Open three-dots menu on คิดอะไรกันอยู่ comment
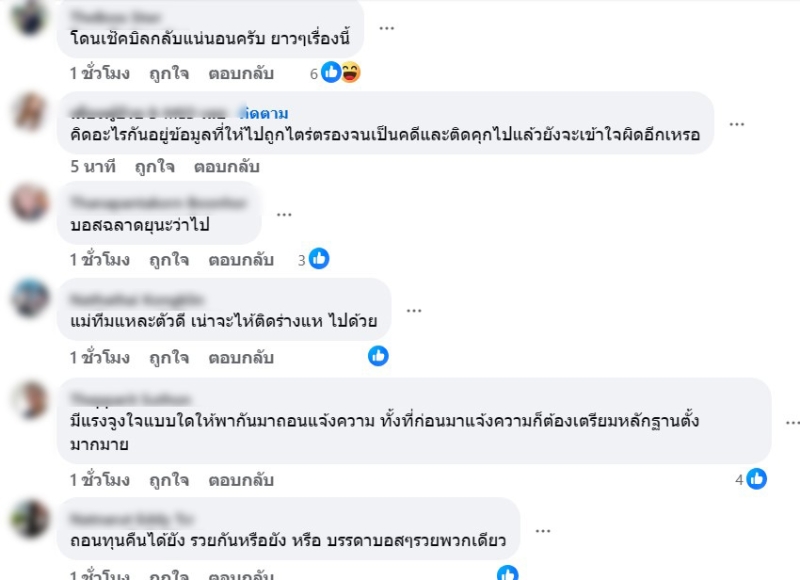This screenshot has height=580, width=800. point(737,124)
